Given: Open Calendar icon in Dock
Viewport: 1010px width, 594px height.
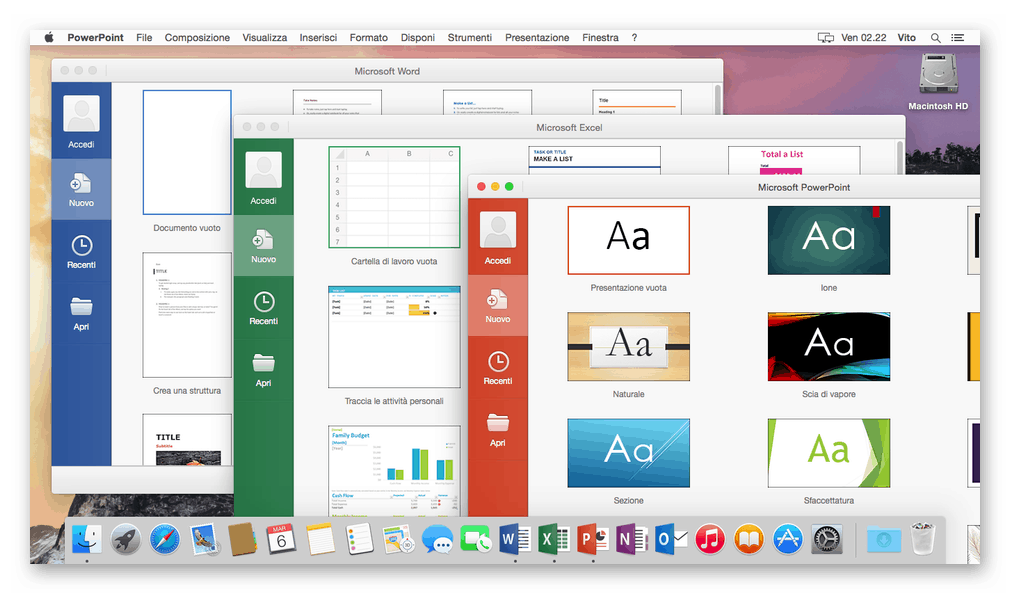Looking at the screenshot, I should pyautogui.click(x=281, y=539).
